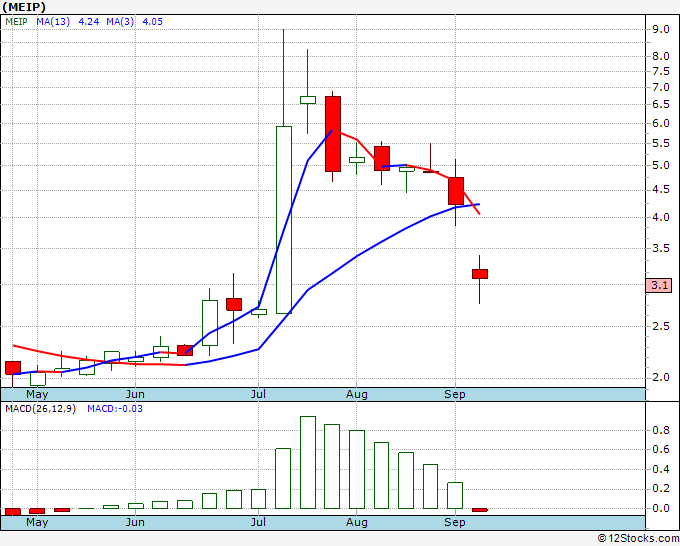Click the 6.0 price axis label
Screen dimensions: 680x546
click(x=661, y=124)
